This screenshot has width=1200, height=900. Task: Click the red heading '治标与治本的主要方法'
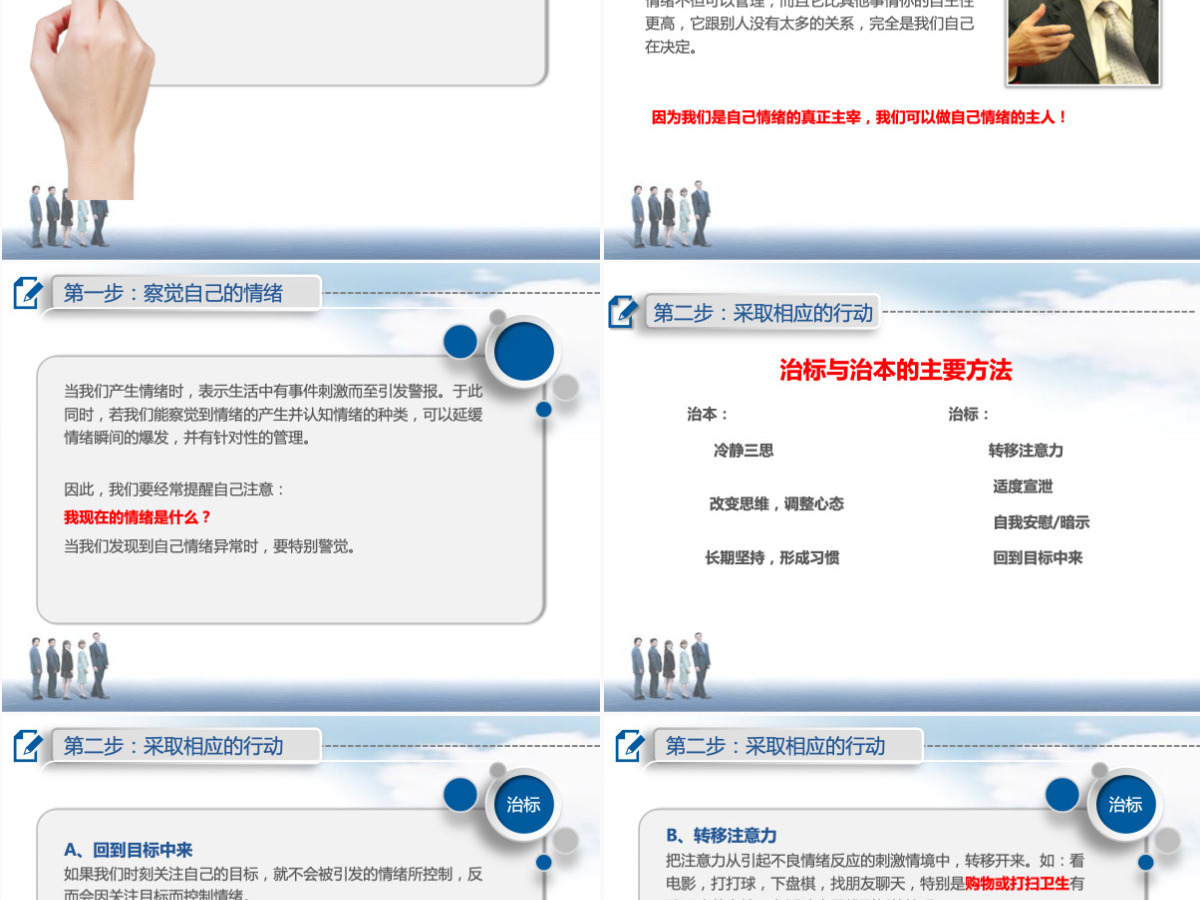(x=896, y=370)
